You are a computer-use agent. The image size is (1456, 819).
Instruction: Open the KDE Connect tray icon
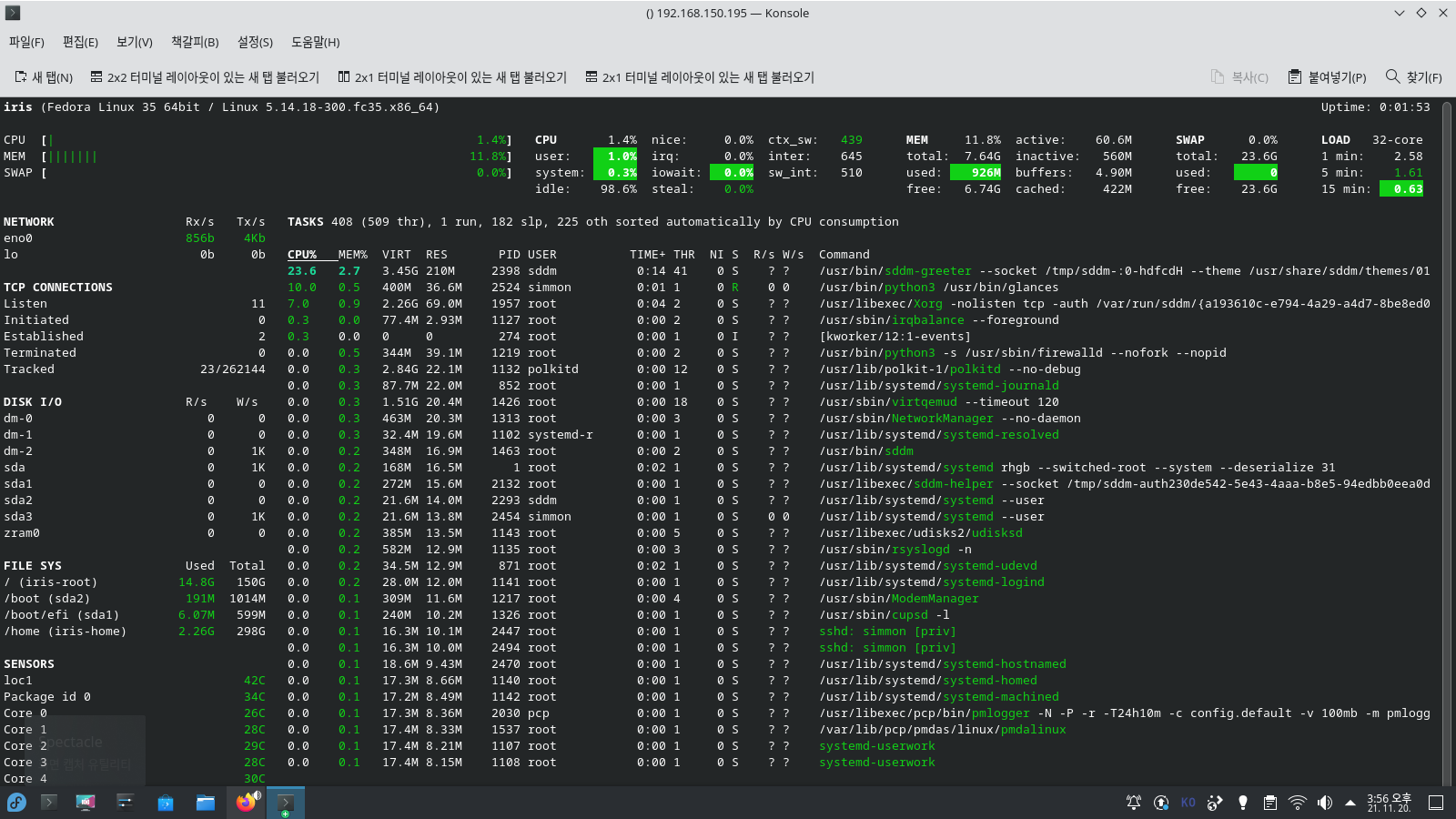coord(1215,803)
